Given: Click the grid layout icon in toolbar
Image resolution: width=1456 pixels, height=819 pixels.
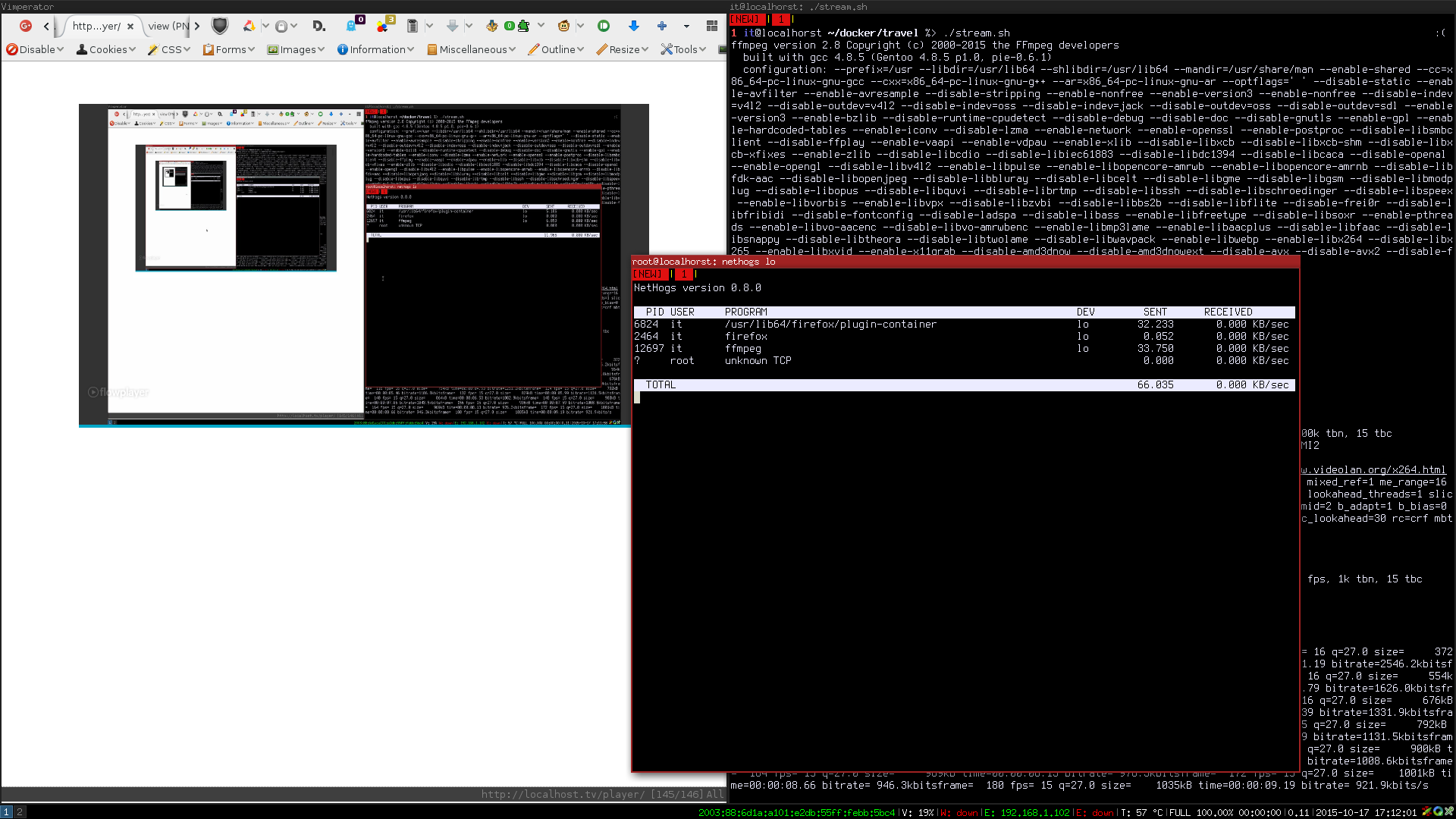Looking at the screenshot, I should [x=712, y=26].
